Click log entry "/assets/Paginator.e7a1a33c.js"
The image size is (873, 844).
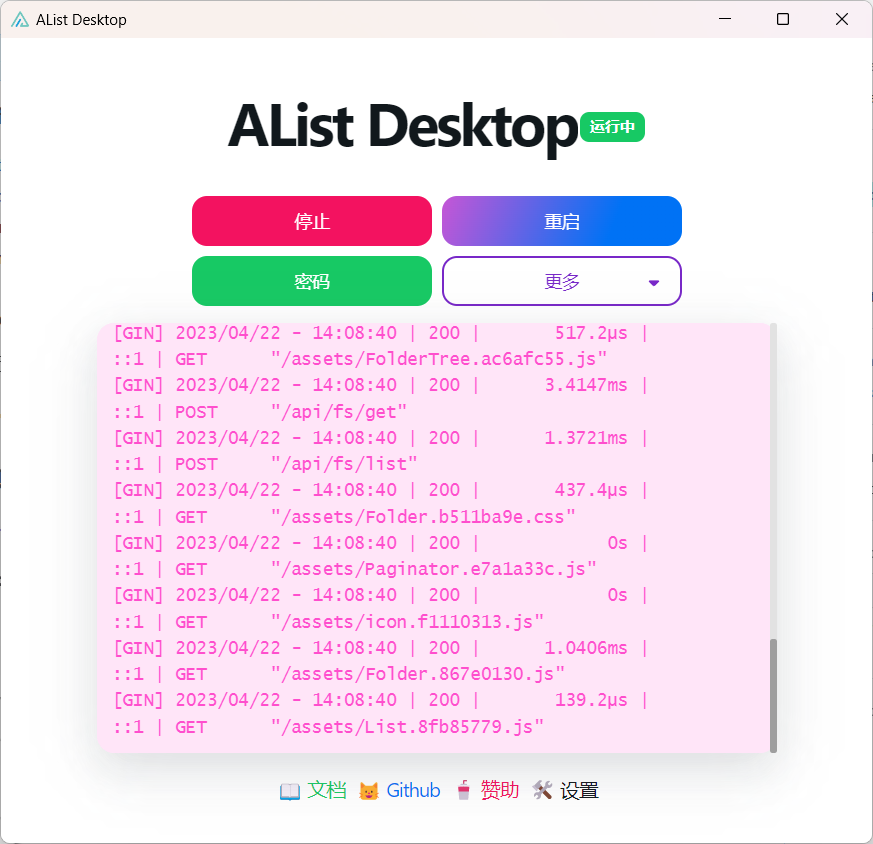(434, 570)
